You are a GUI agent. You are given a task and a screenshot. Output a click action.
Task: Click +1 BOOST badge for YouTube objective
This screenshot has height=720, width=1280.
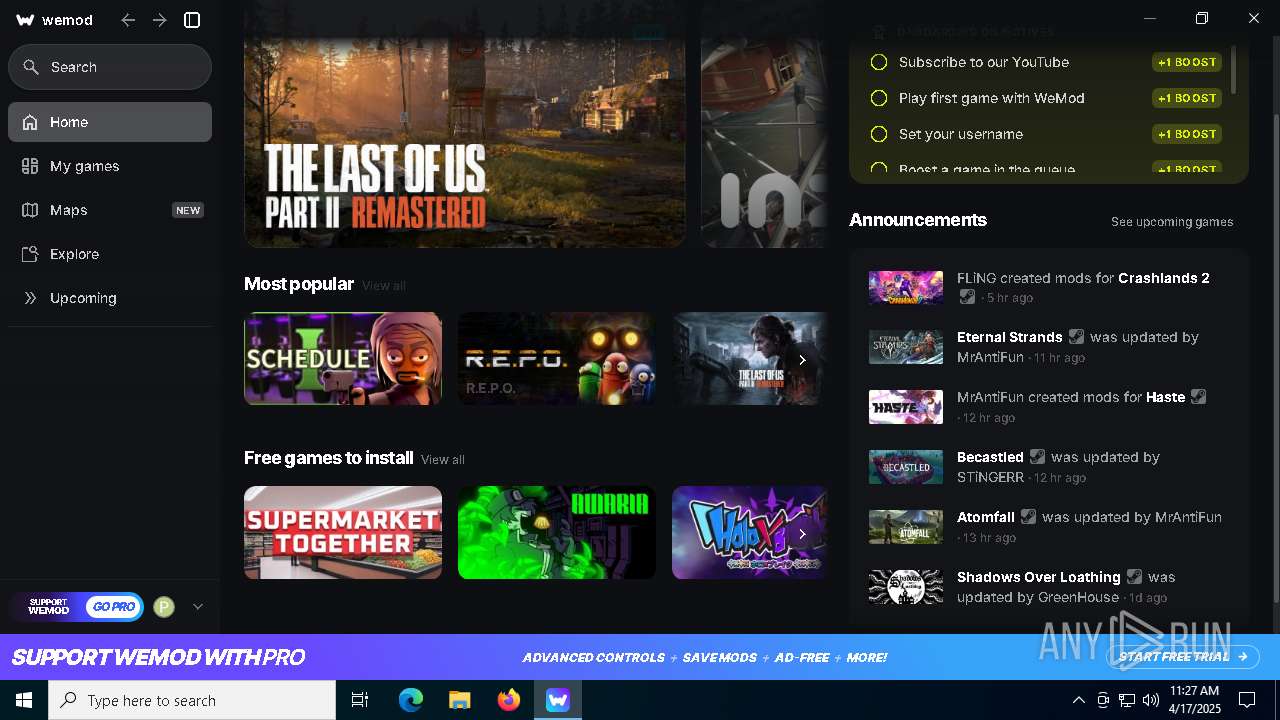tap(1187, 62)
